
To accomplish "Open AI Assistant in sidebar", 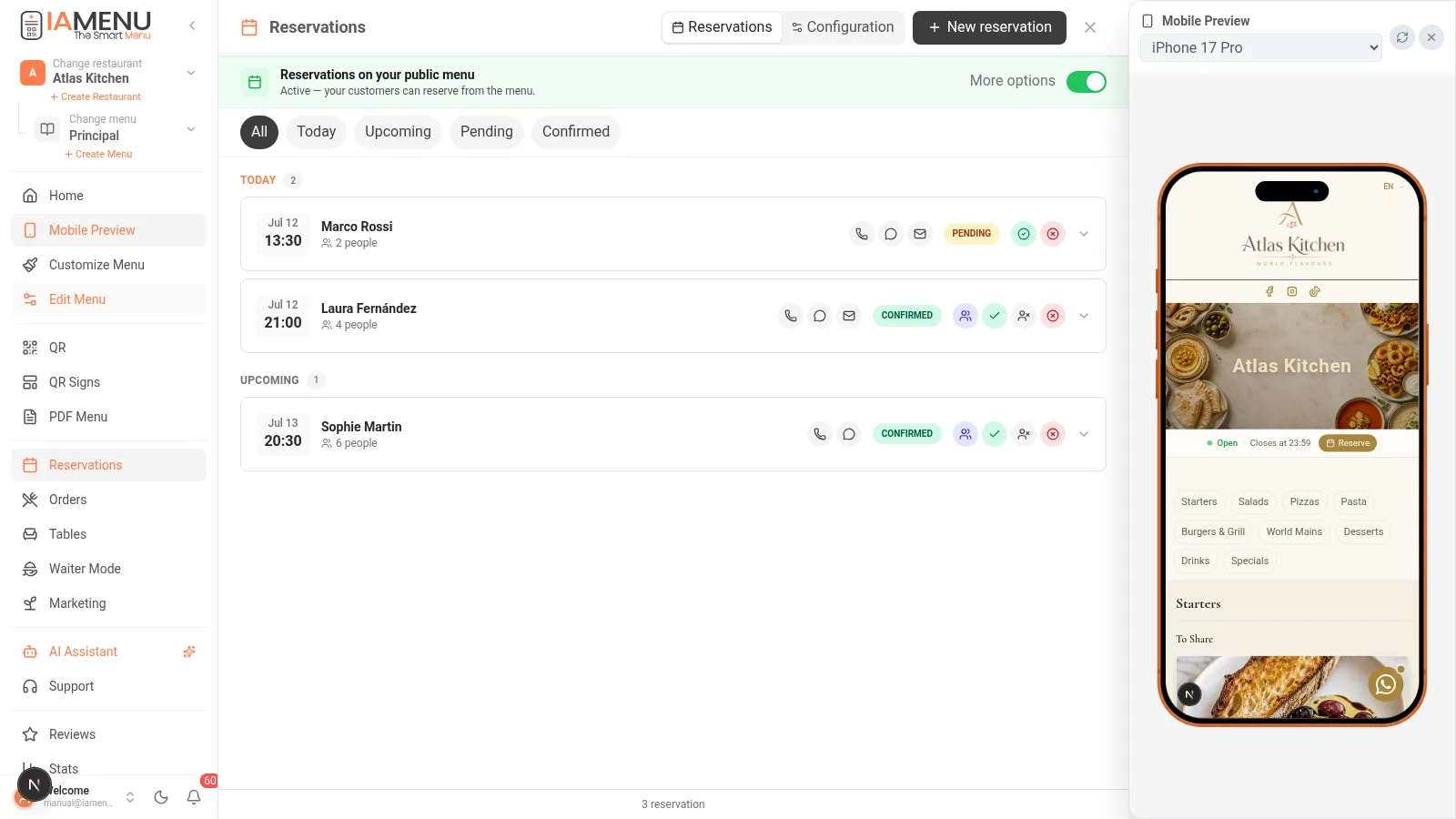I will point(109,652).
